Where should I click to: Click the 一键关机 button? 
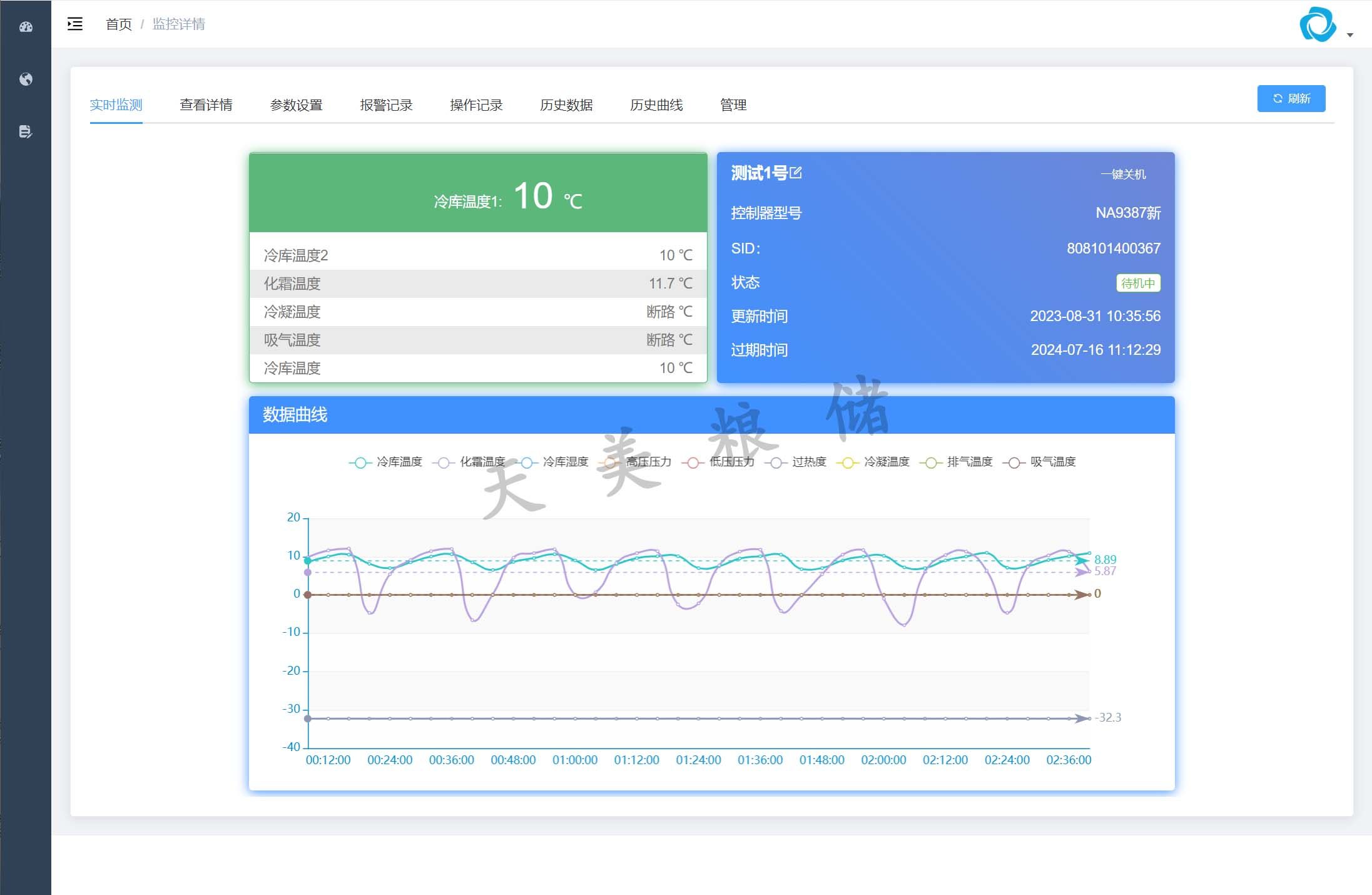(x=1124, y=174)
